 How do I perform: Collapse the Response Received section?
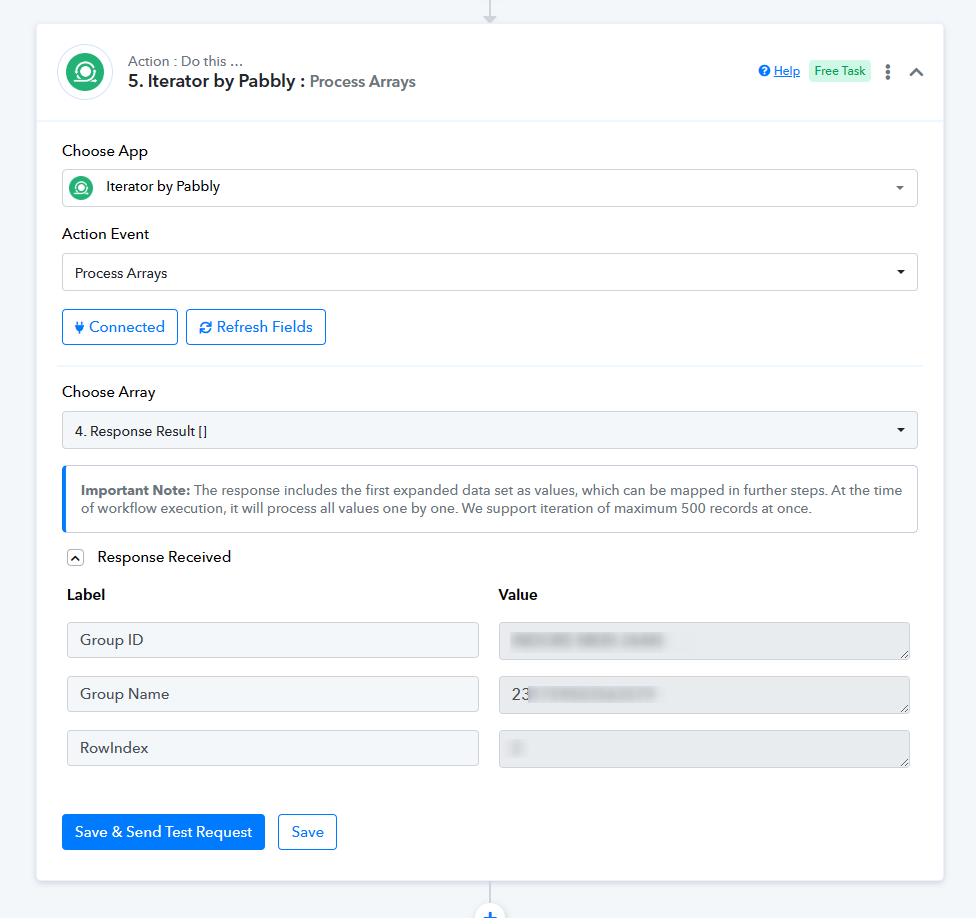[75, 558]
